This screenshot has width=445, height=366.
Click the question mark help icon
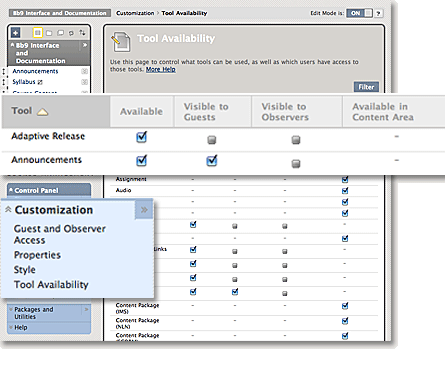point(378,13)
